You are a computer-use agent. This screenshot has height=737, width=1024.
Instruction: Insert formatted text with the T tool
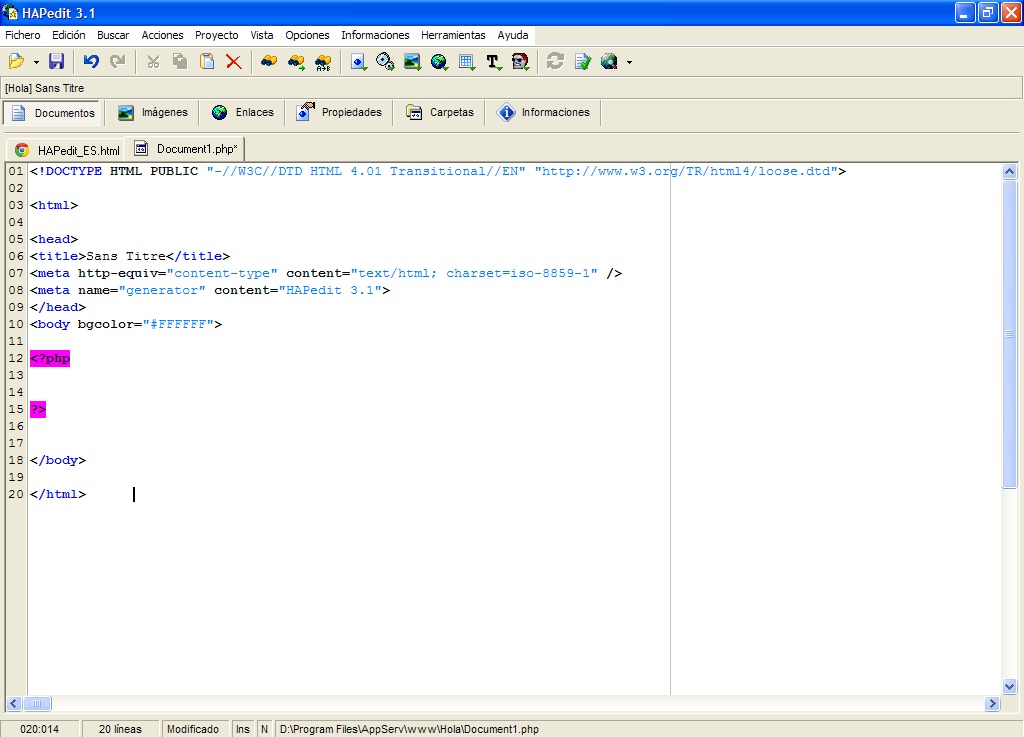tap(492, 61)
